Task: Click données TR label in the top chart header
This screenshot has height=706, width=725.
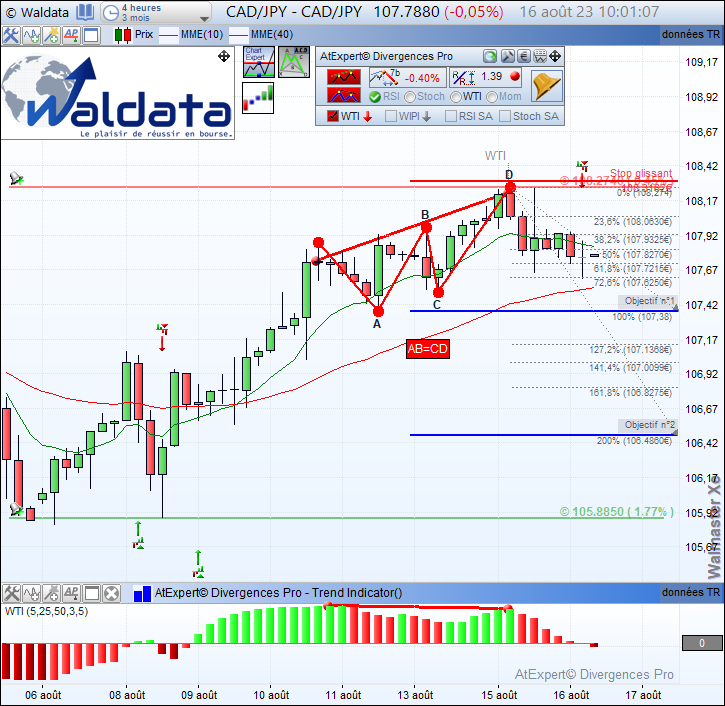Action: [x=691, y=35]
